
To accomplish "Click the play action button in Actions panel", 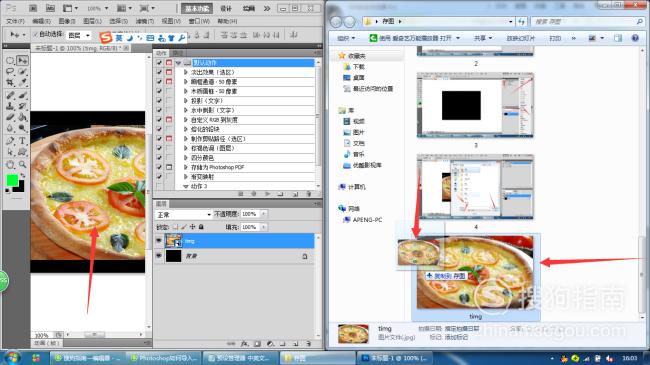I will [x=267, y=194].
